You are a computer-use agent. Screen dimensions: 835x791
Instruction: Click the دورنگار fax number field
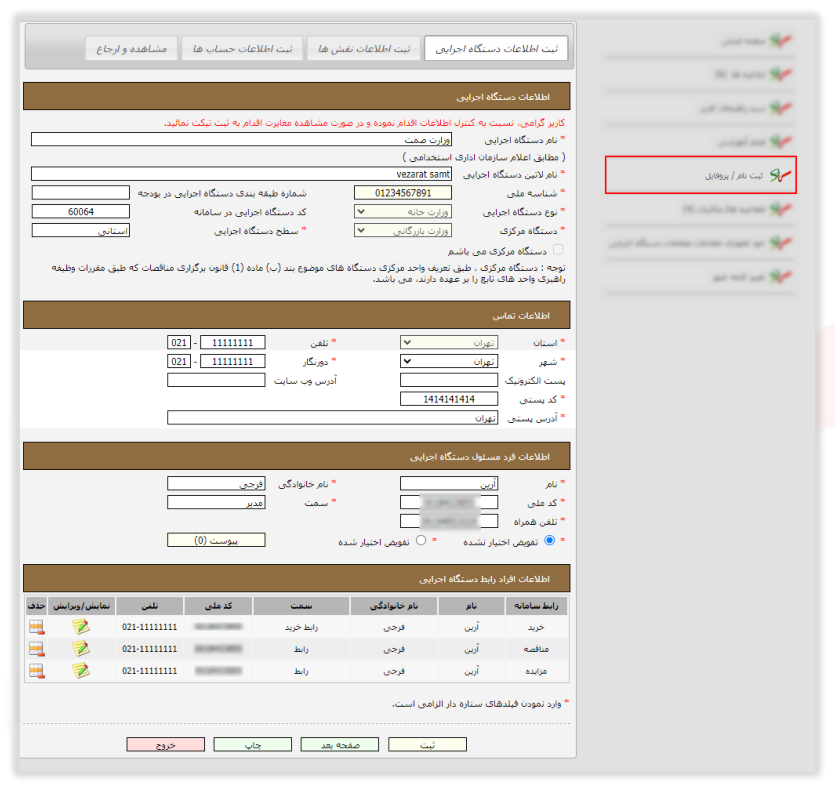(233, 361)
